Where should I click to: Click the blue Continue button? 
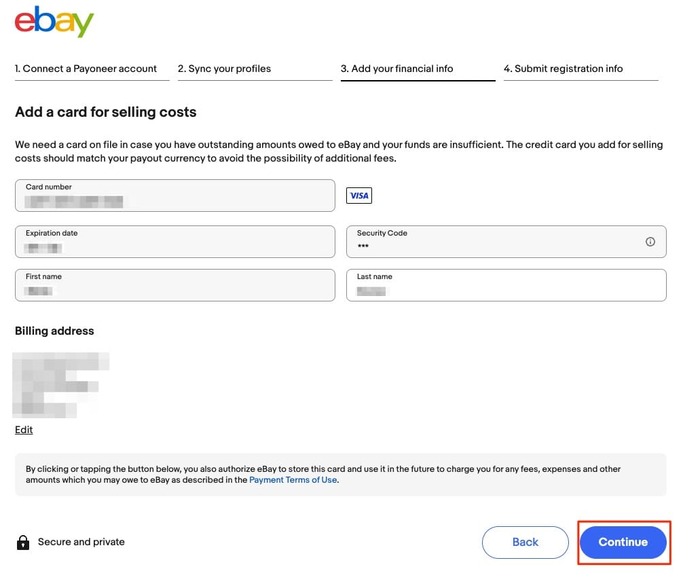[x=623, y=542]
